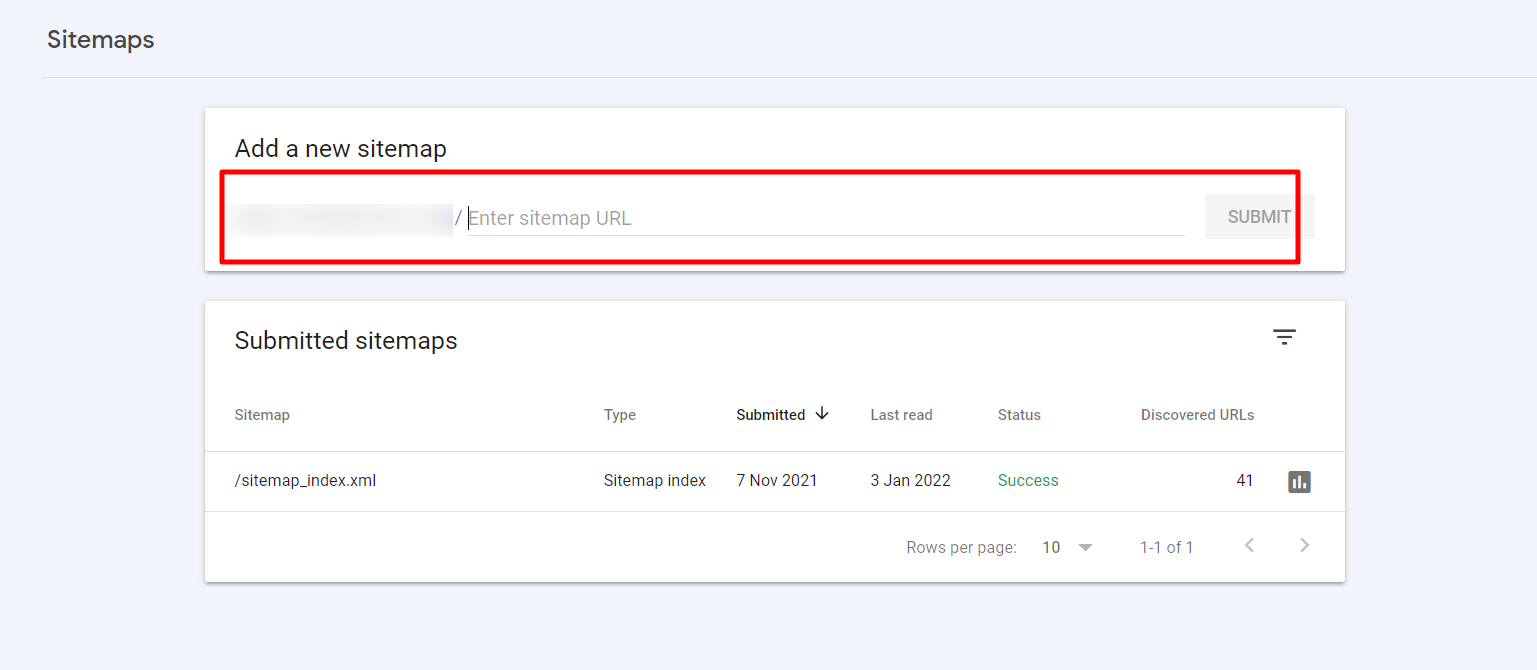This screenshot has width=1537, height=670.
Task: Open the submitted sitemaps filter icon
Action: [x=1284, y=338]
